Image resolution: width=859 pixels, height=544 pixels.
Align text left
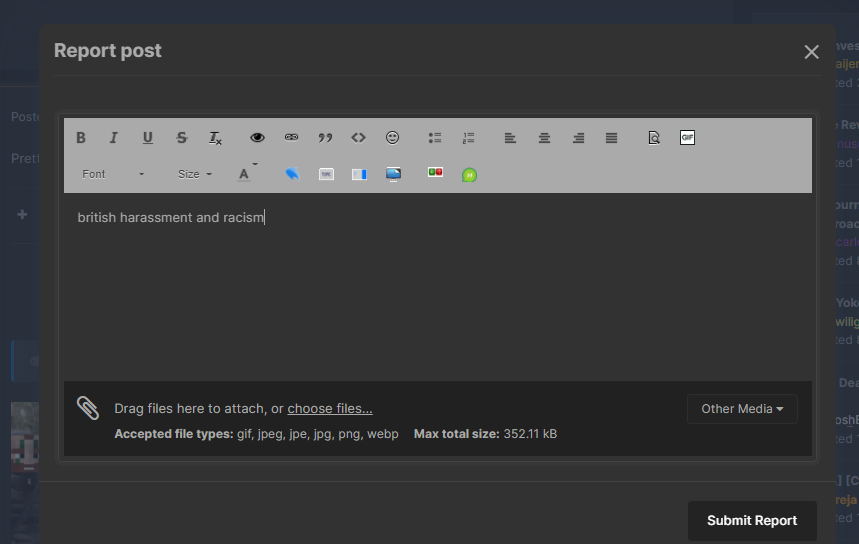click(x=510, y=138)
